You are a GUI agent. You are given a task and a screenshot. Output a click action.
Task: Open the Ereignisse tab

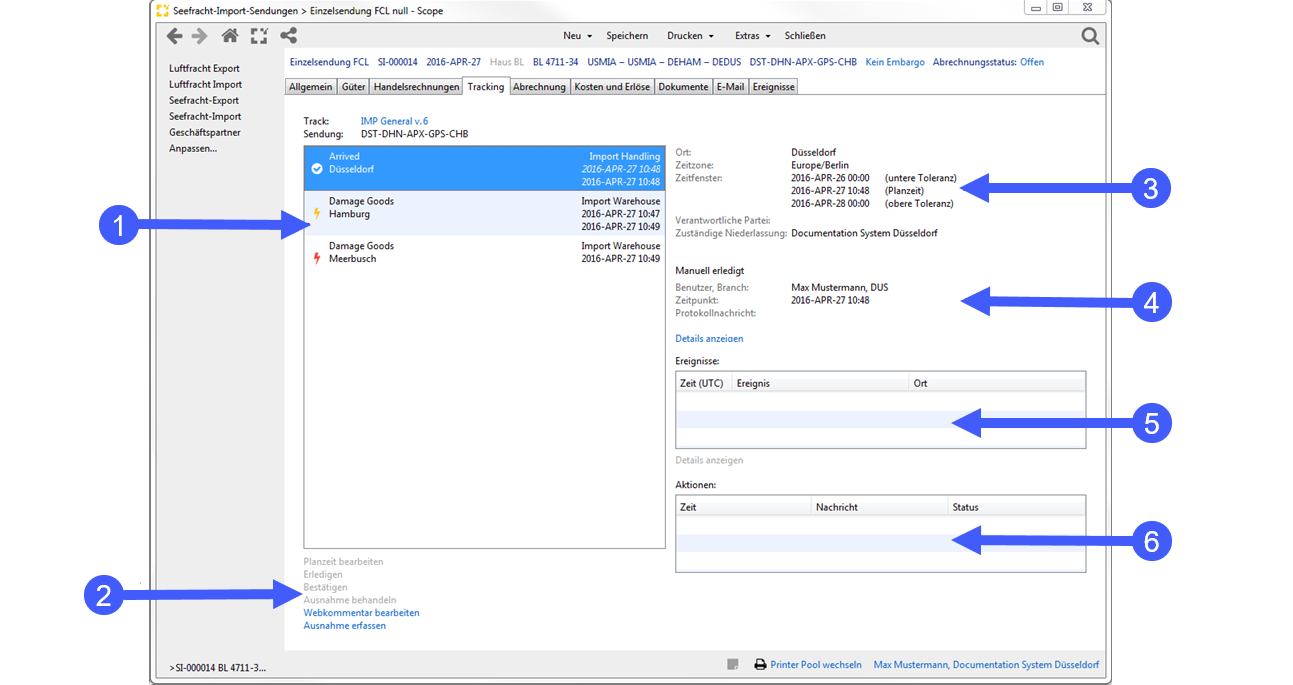[x=772, y=86]
